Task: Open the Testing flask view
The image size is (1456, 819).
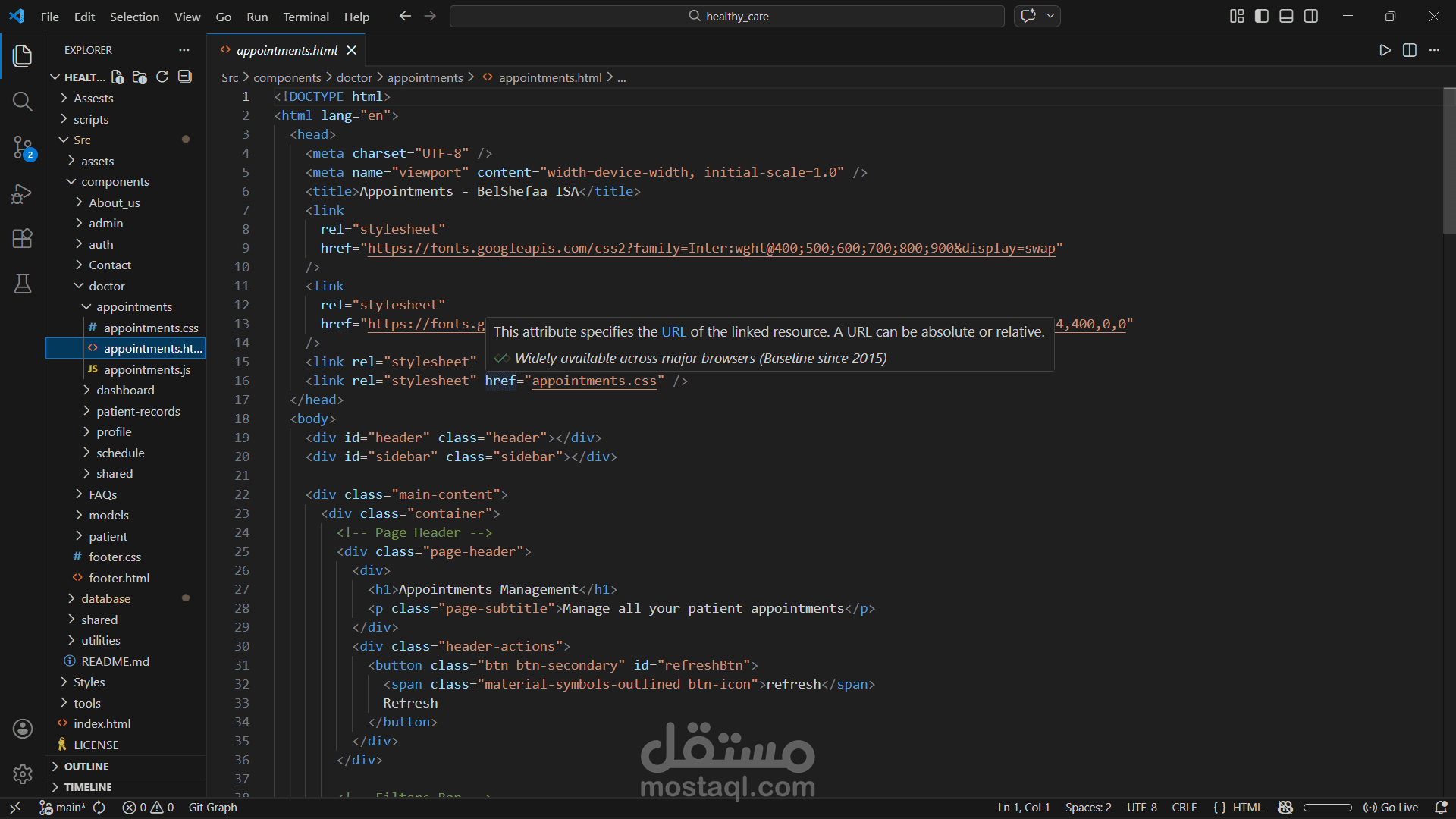Action: point(23,284)
